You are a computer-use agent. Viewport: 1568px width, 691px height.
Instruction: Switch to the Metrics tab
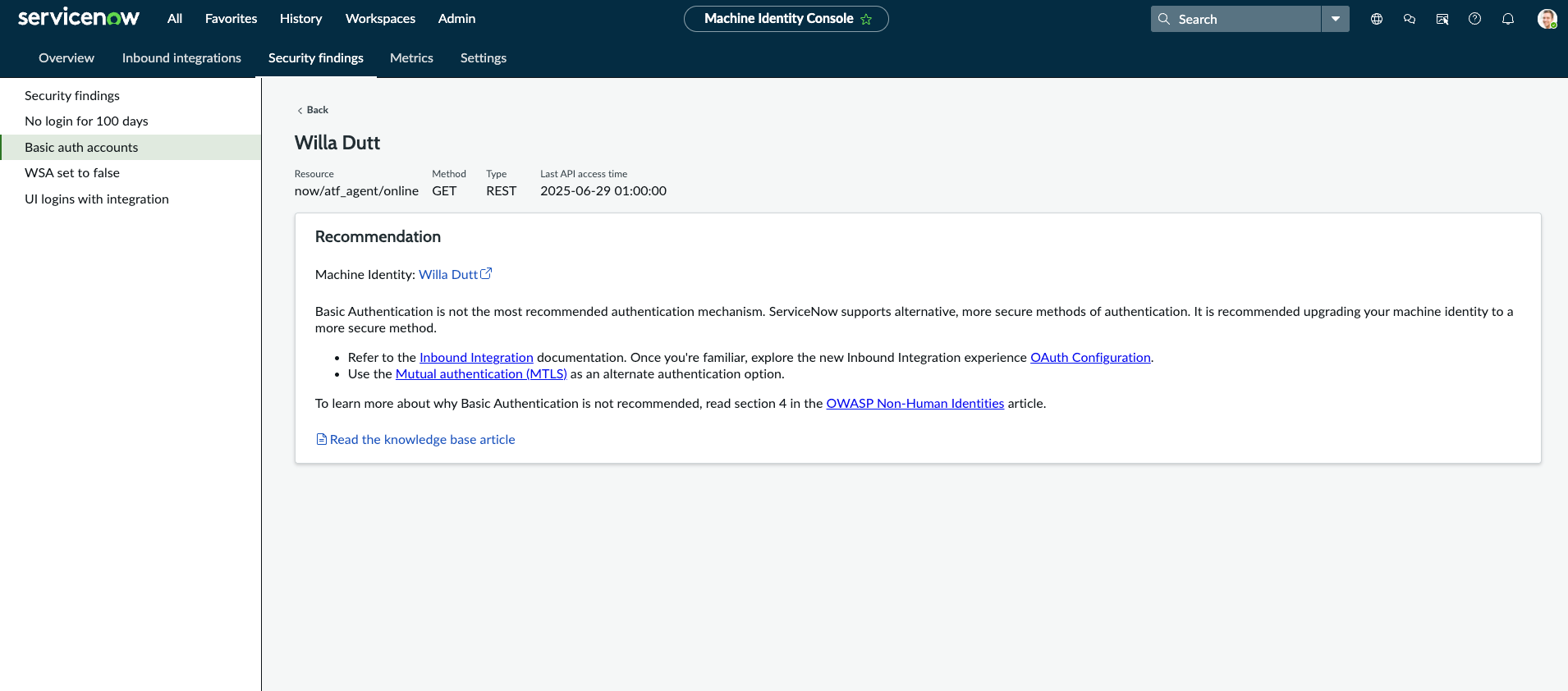point(411,58)
